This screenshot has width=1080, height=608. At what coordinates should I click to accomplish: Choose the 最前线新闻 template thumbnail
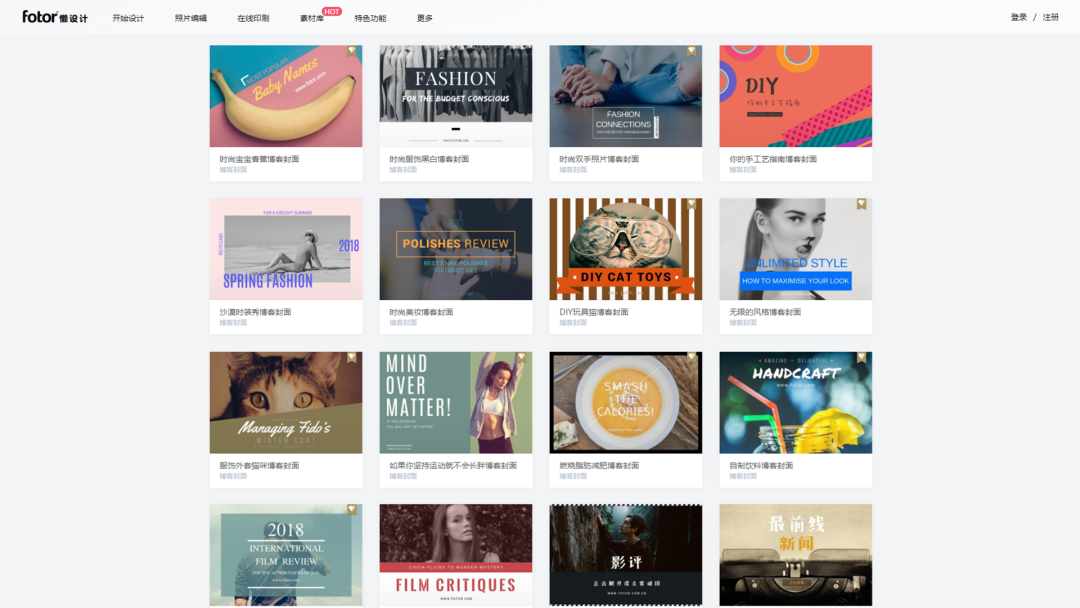pos(796,555)
